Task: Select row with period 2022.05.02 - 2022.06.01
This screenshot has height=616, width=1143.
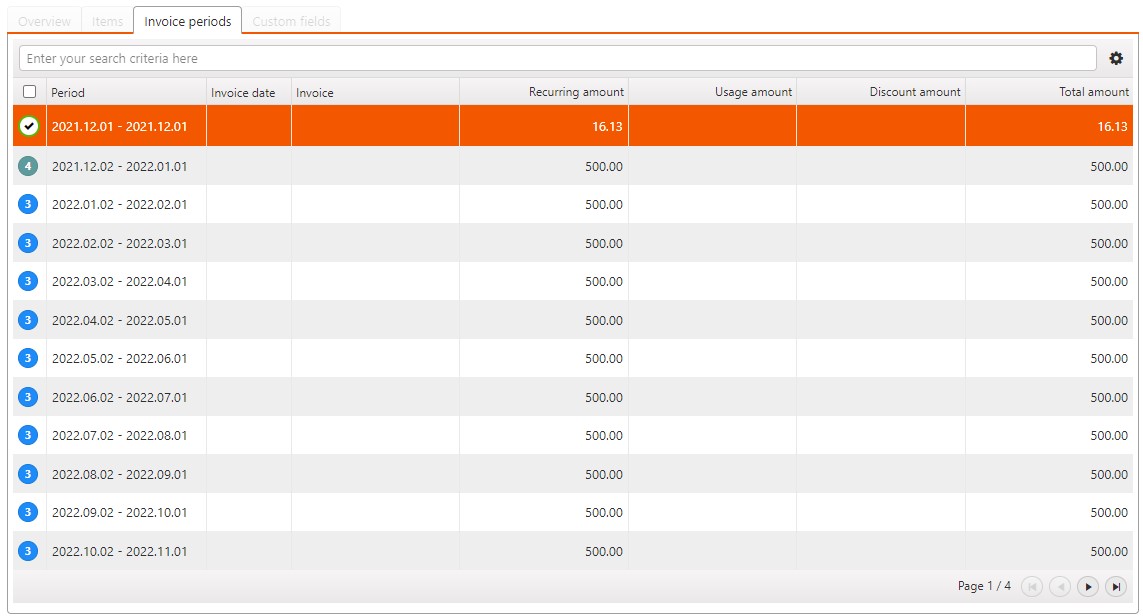Action: (x=119, y=358)
